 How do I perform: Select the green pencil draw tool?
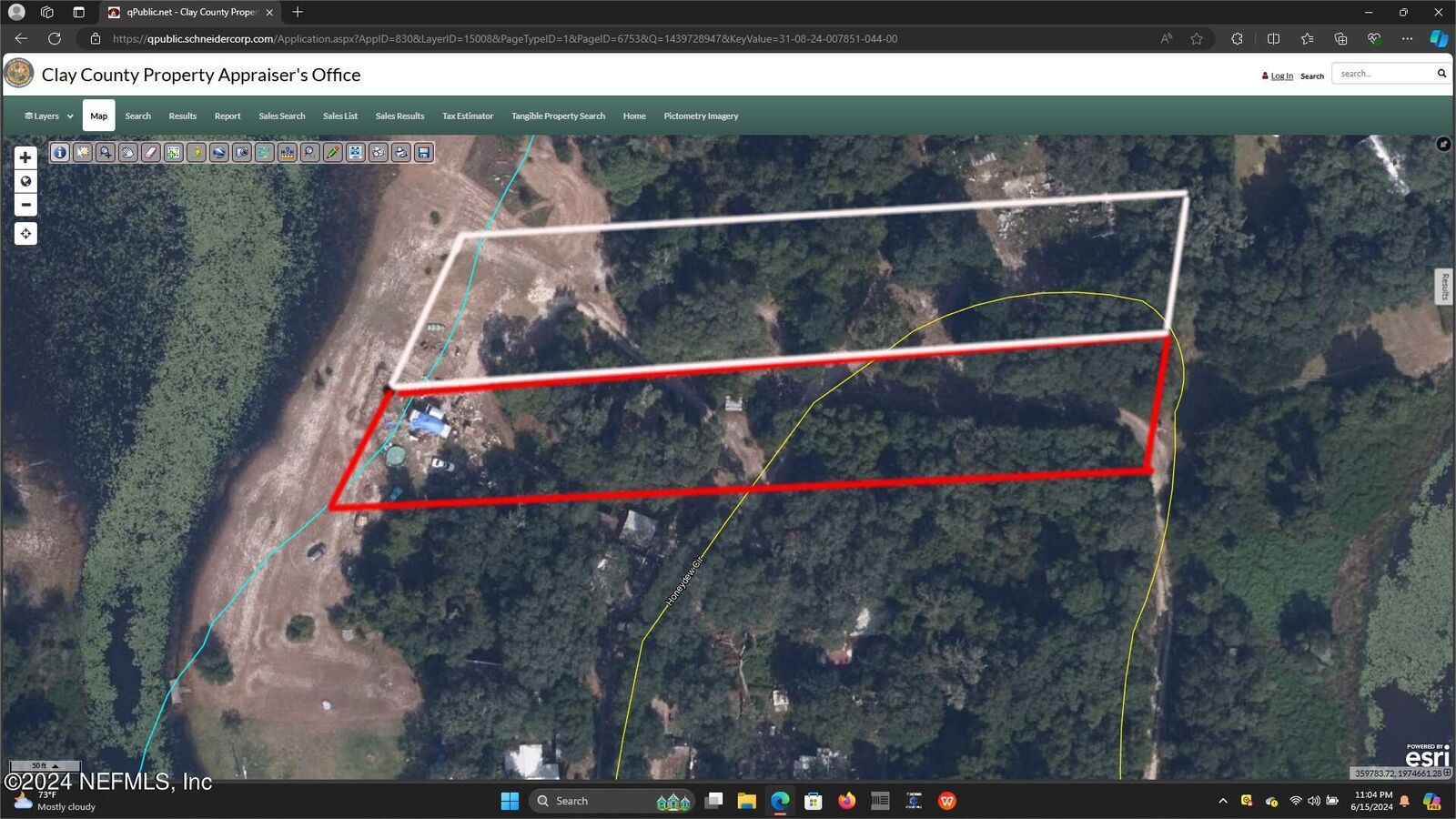pyautogui.click(x=333, y=153)
